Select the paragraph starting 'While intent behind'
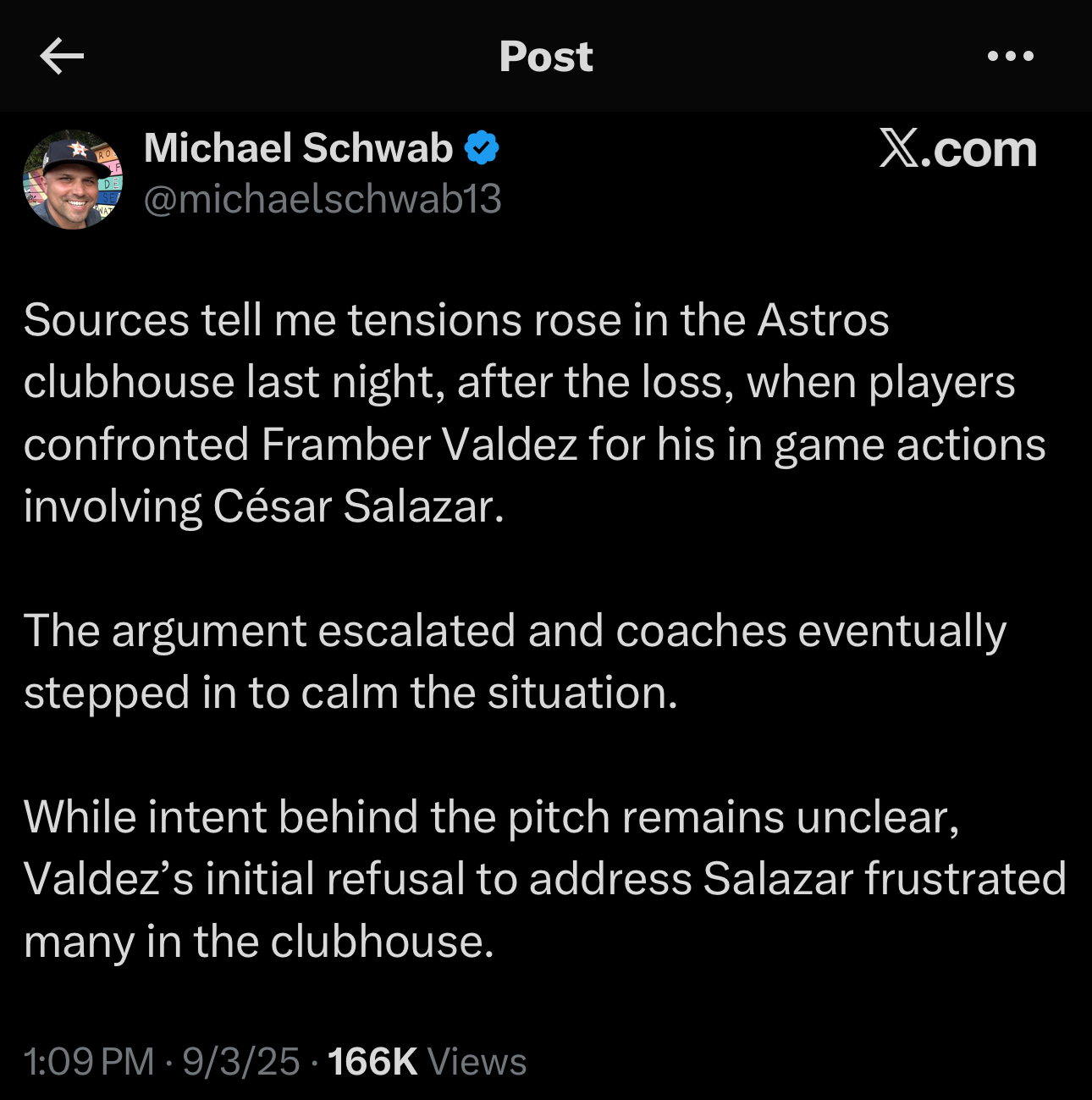1092x1100 pixels. coord(545,879)
